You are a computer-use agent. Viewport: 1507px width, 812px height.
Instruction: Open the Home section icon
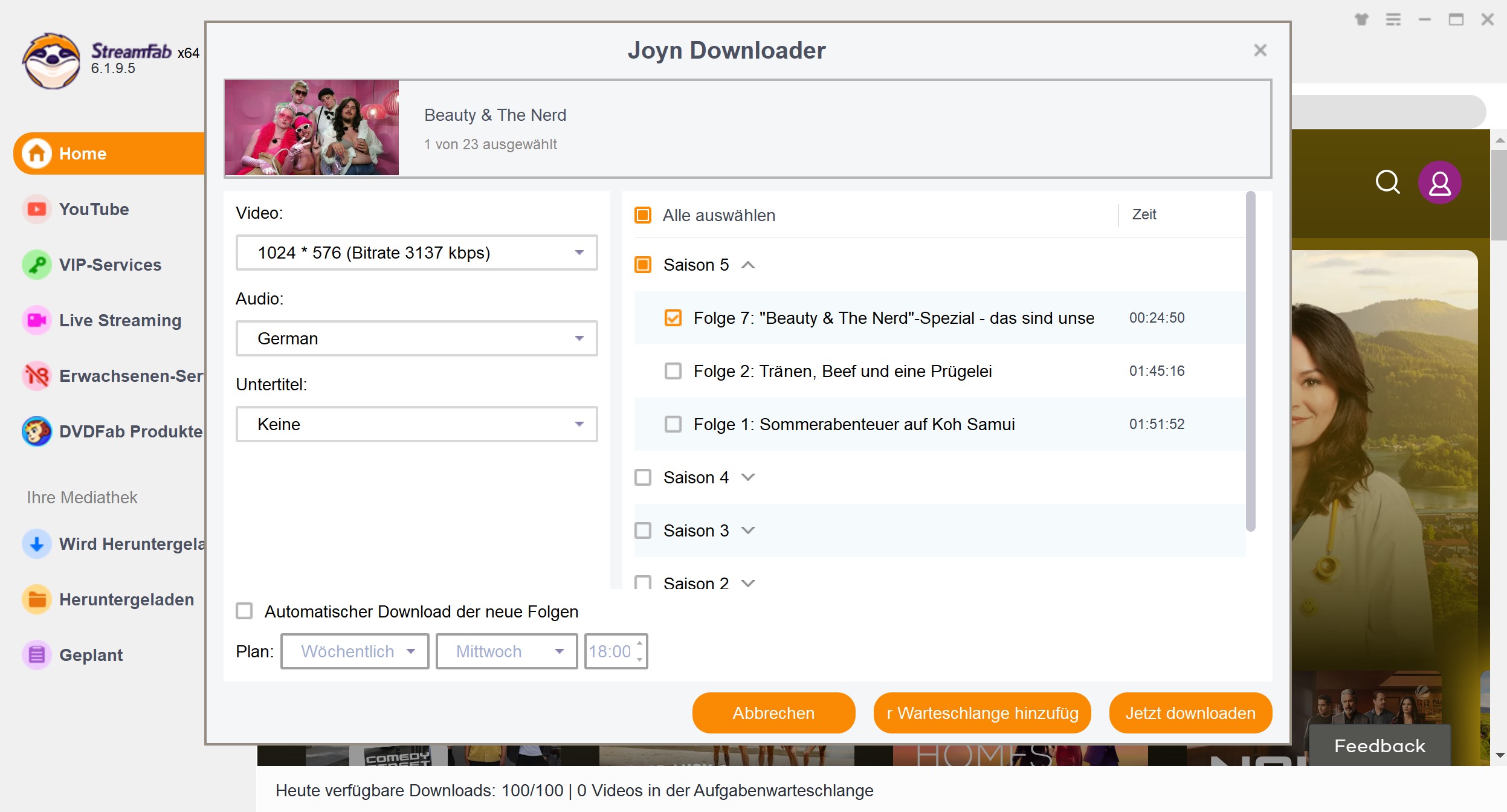37,153
